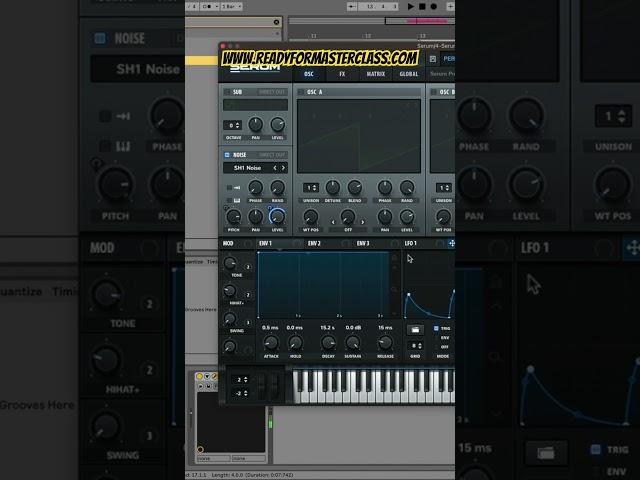This screenshot has height=480, width=640.
Task: Adjust LFO grid size stepper
Action: pos(415,346)
